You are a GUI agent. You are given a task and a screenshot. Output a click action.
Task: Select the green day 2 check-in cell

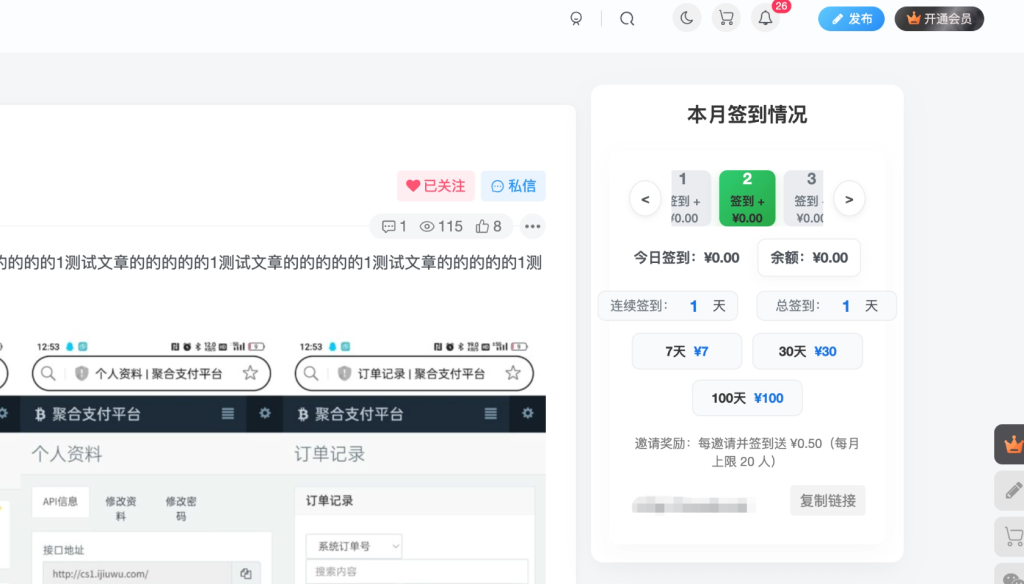coord(747,197)
